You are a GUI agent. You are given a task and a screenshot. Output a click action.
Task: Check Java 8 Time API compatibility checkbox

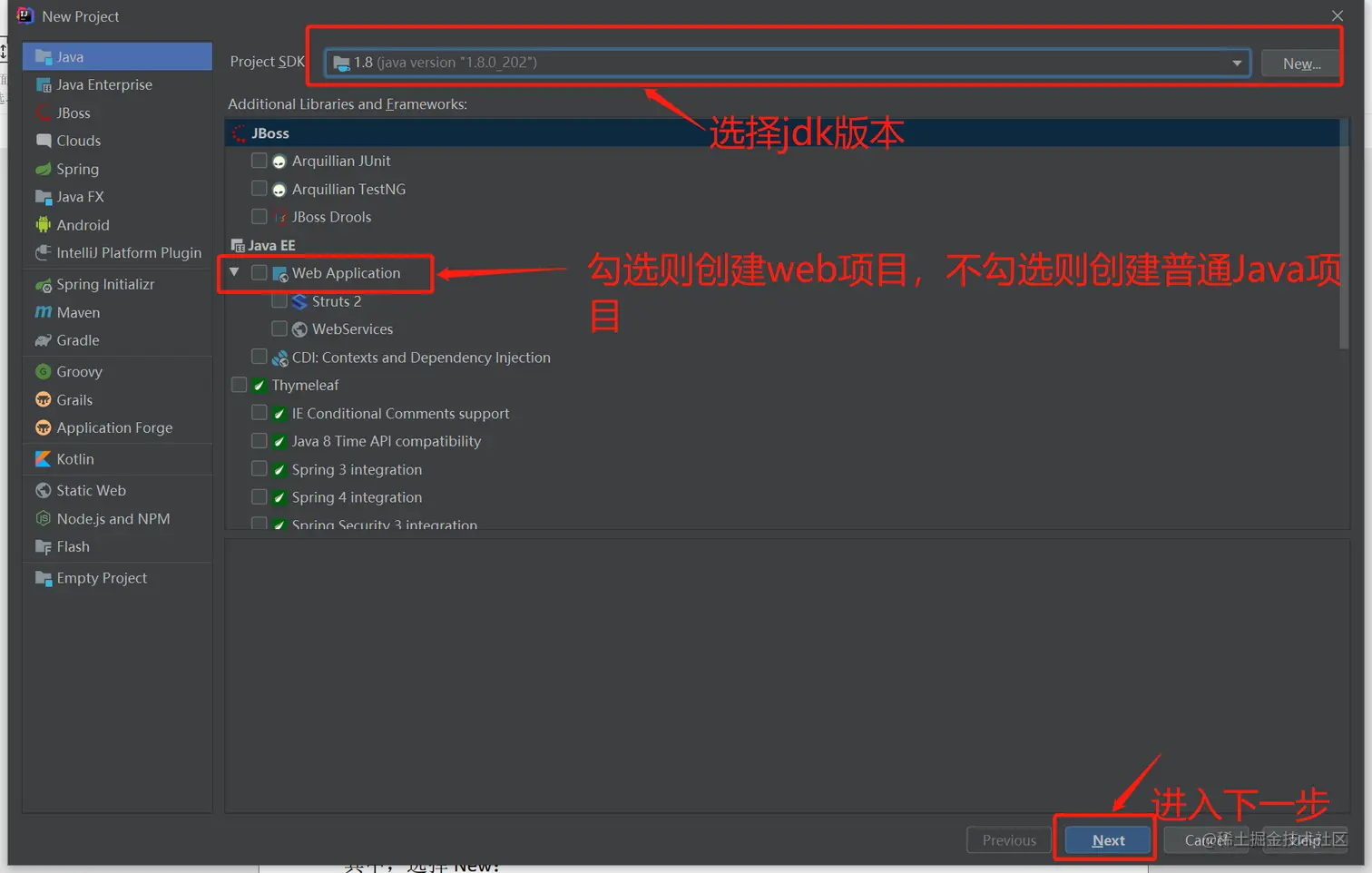[260, 441]
